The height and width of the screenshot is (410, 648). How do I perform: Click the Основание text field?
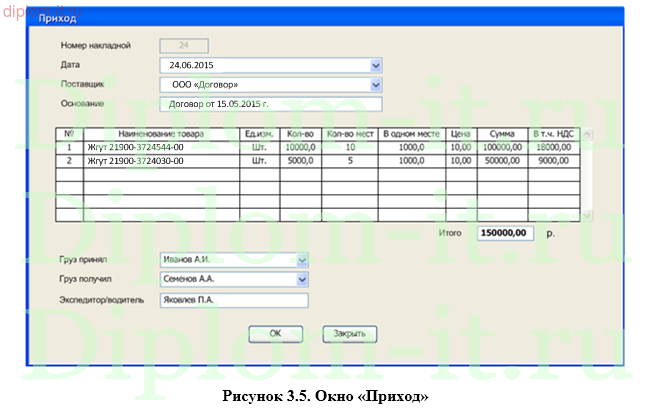[x=271, y=104]
